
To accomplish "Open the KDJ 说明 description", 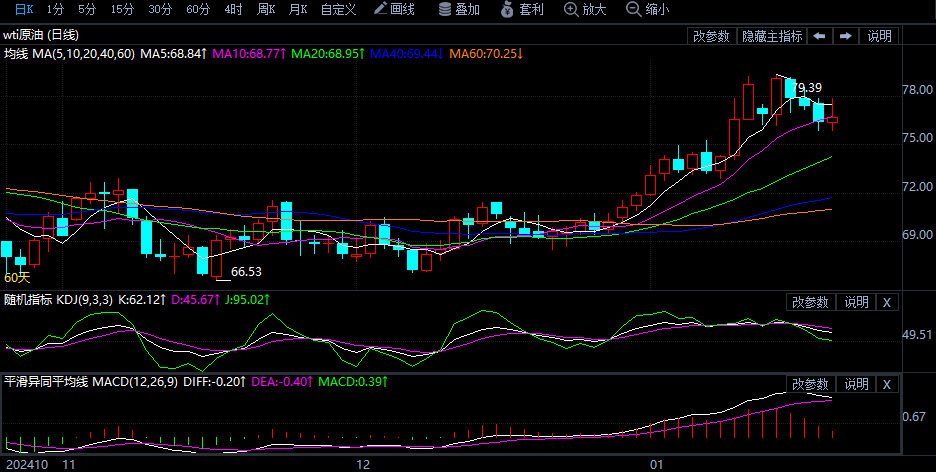I will click(856, 302).
